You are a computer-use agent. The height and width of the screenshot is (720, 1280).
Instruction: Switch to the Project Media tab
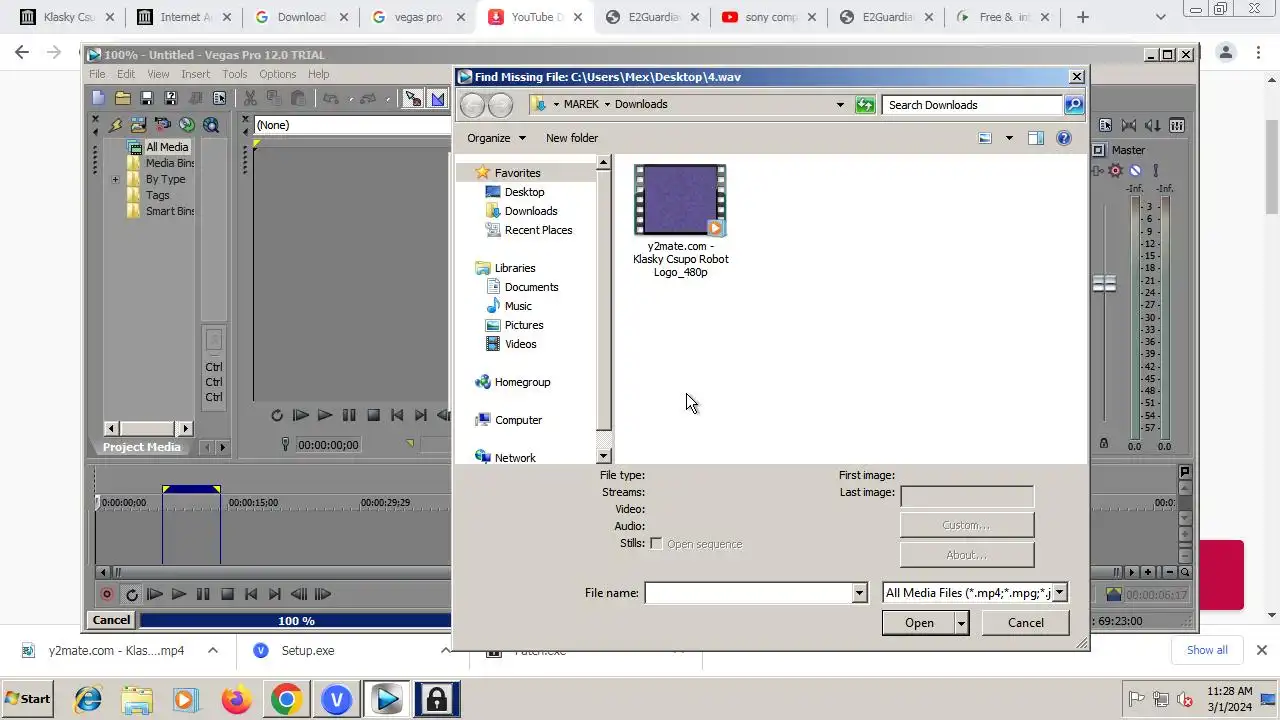click(141, 447)
